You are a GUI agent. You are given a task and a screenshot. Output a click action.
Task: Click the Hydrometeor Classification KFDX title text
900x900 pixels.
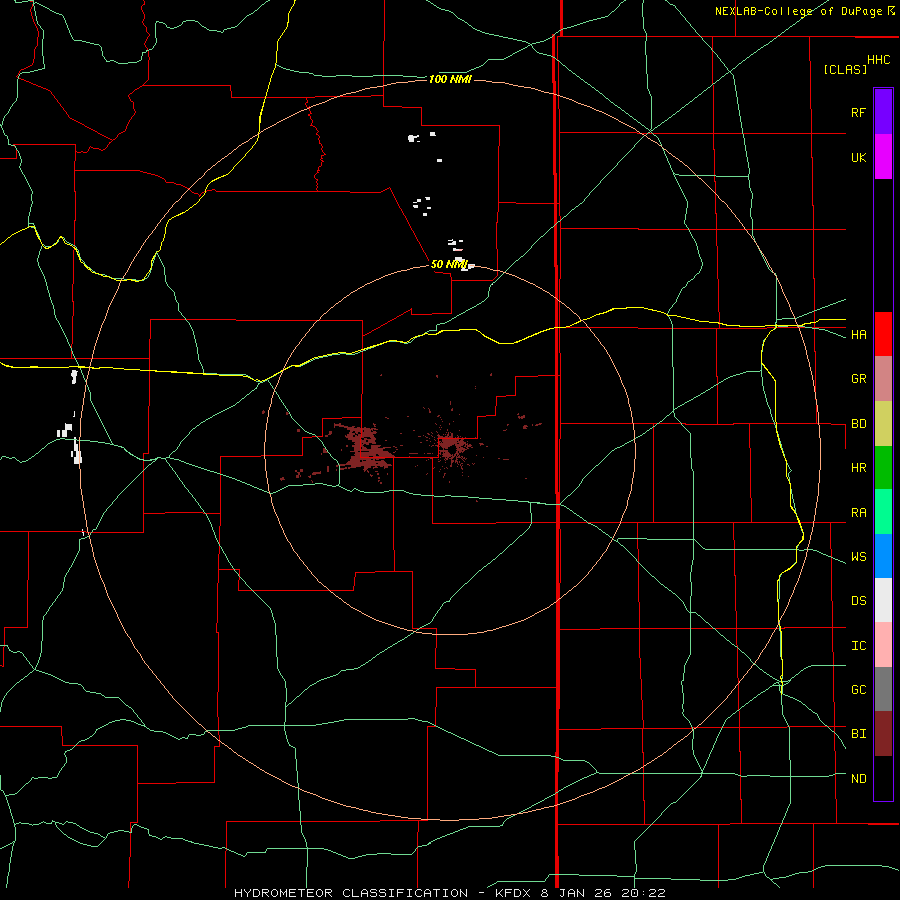tap(449, 893)
